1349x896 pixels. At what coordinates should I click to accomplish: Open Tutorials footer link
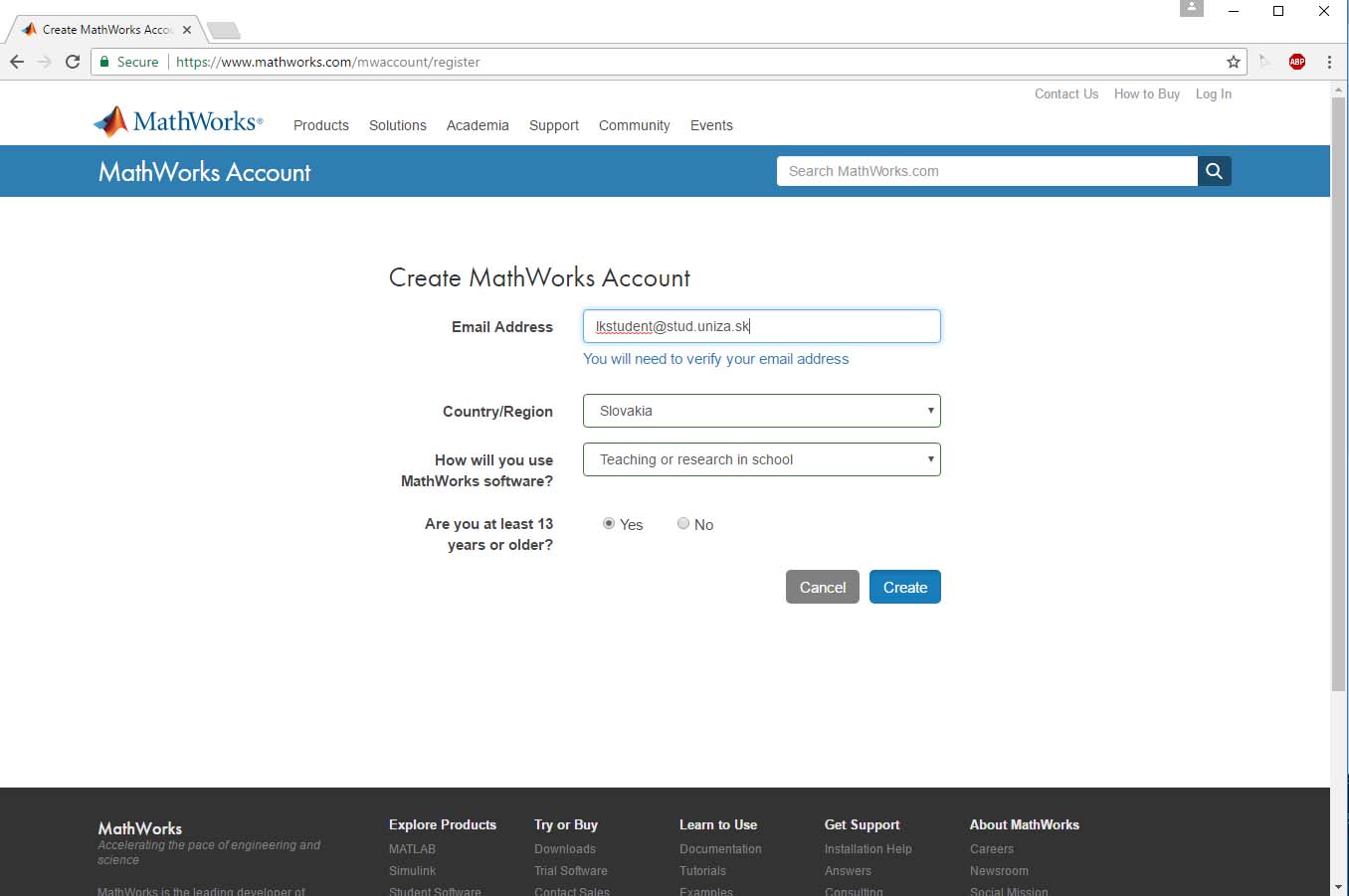coord(702,871)
